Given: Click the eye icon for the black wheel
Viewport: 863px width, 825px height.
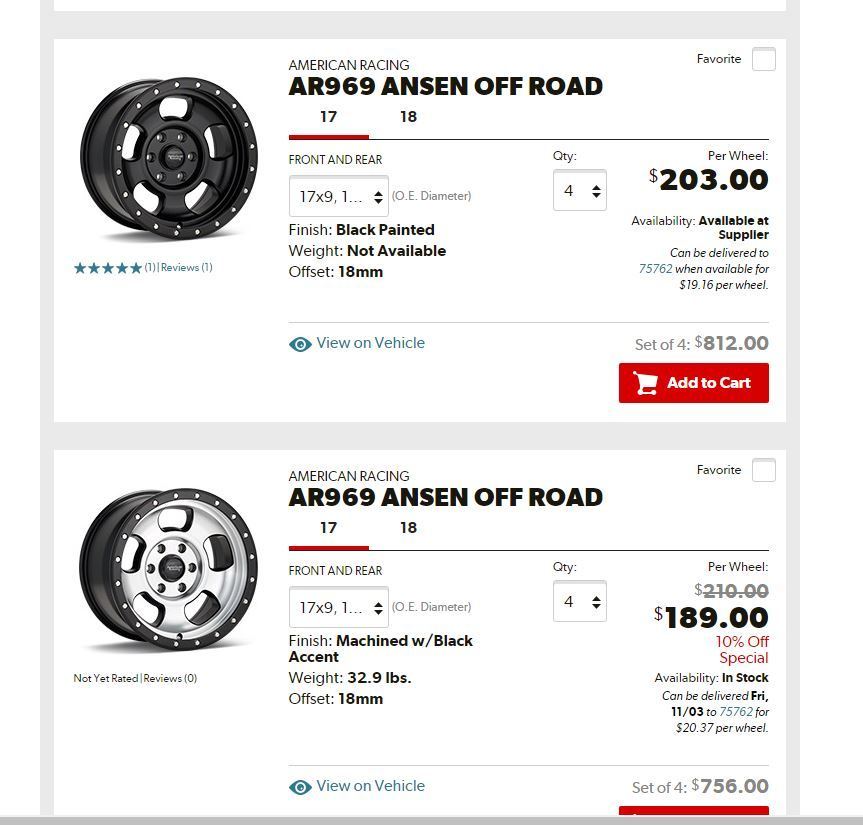Looking at the screenshot, I should (x=299, y=344).
